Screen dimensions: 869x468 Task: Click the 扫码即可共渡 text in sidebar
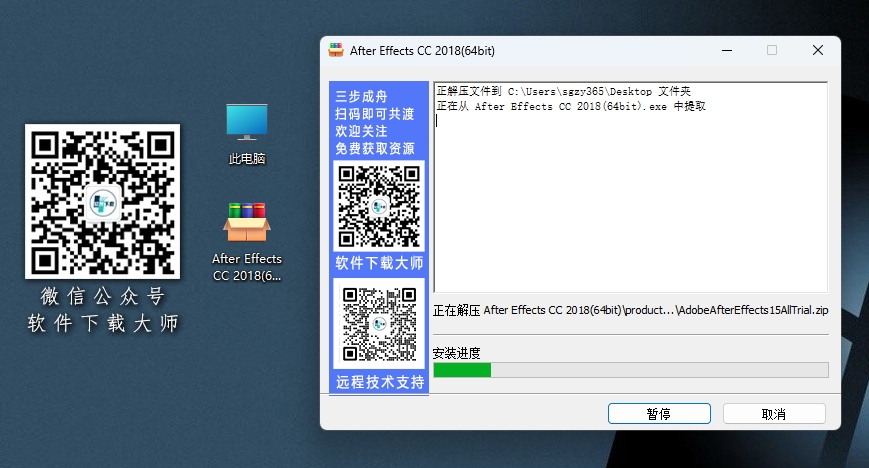point(375,114)
